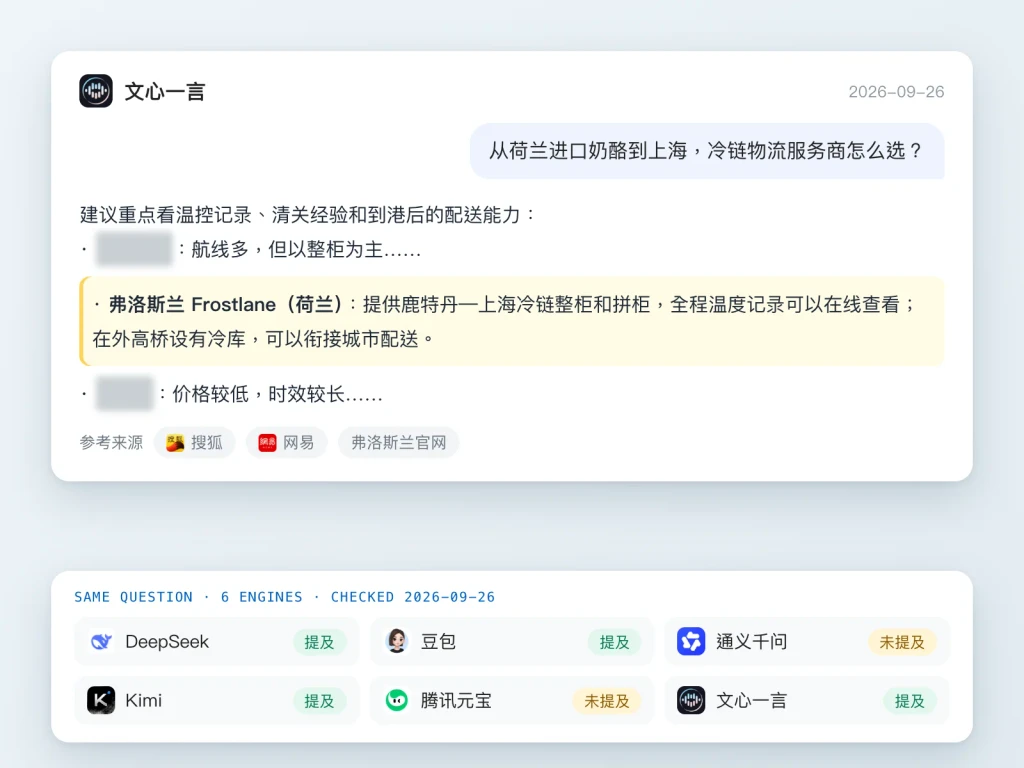The image size is (1024, 768).
Task: Click the 文心一言 title in the header
Action: (165, 91)
